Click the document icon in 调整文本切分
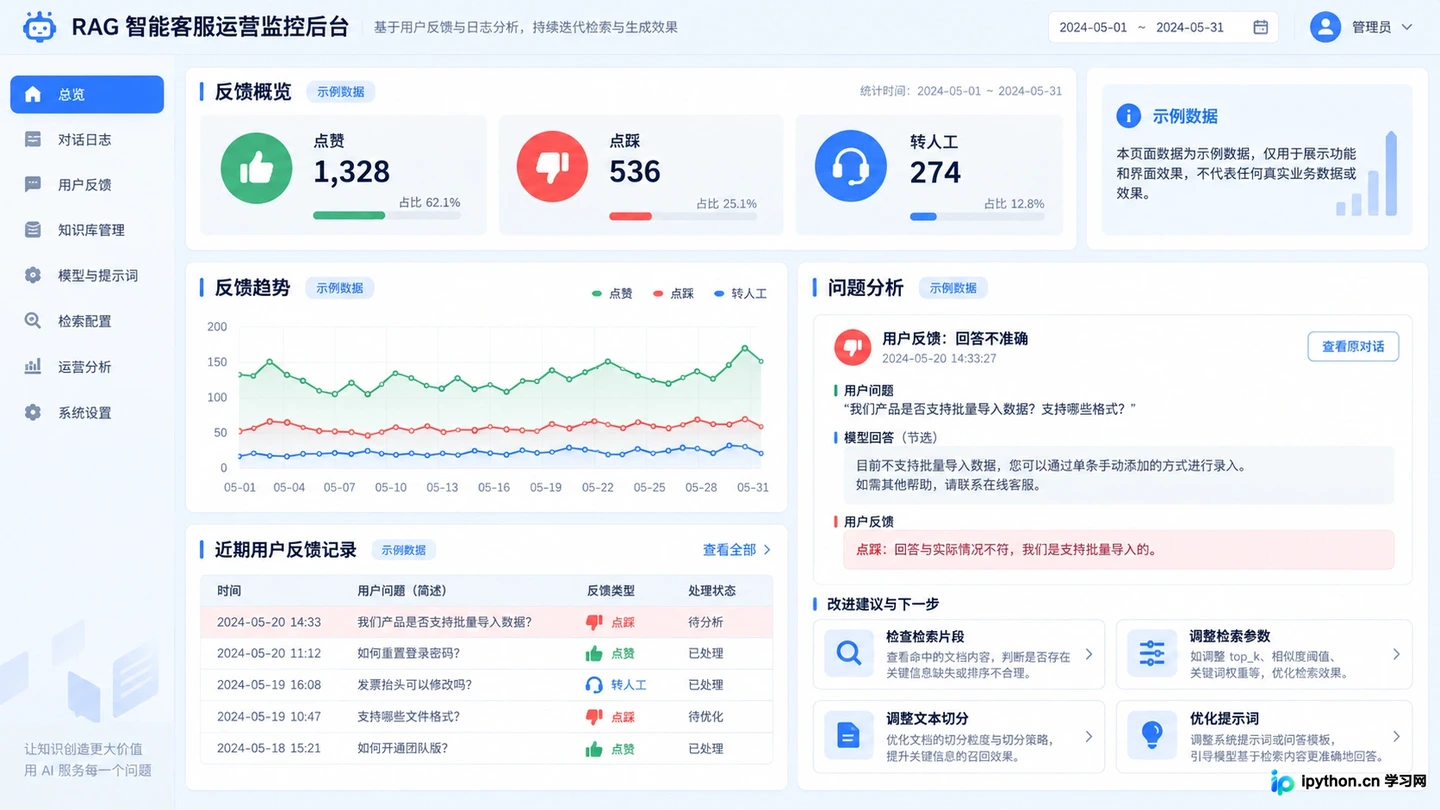This screenshot has height=810, width=1440. 849,736
